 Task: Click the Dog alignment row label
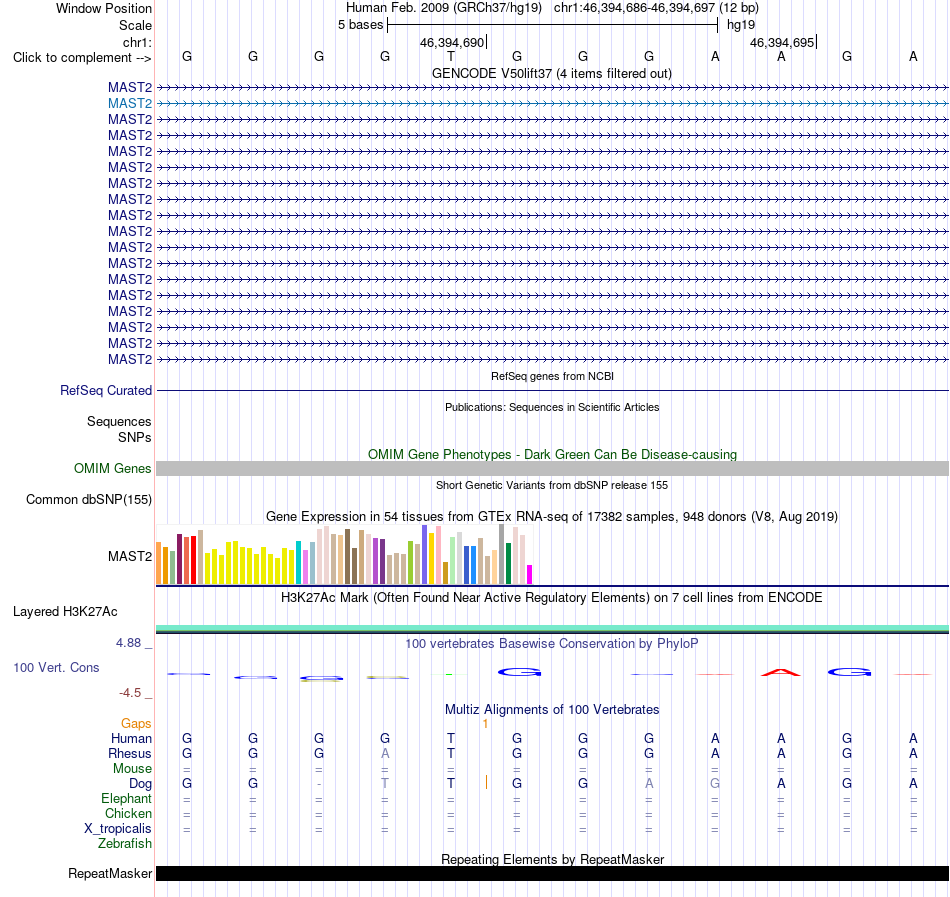pyautogui.click(x=140, y=784)
